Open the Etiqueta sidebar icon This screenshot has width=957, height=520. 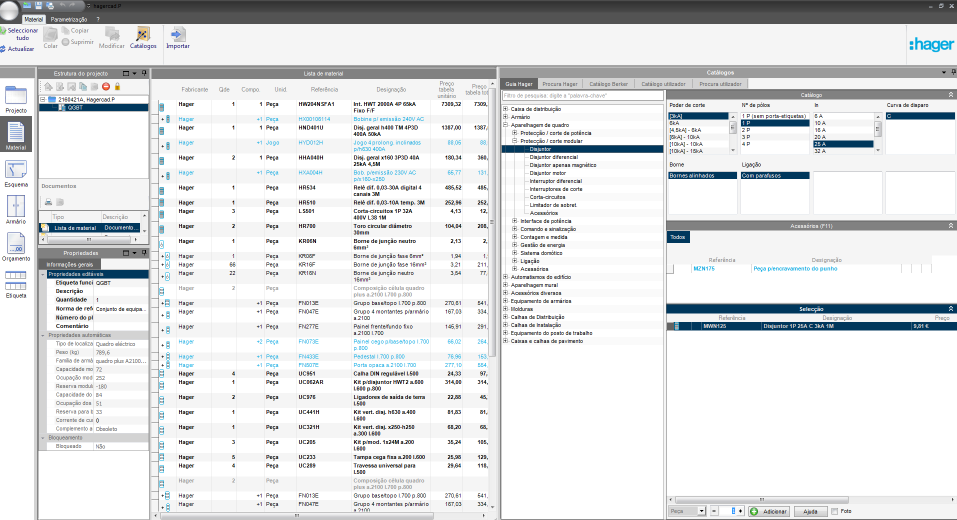coord(16,285)
